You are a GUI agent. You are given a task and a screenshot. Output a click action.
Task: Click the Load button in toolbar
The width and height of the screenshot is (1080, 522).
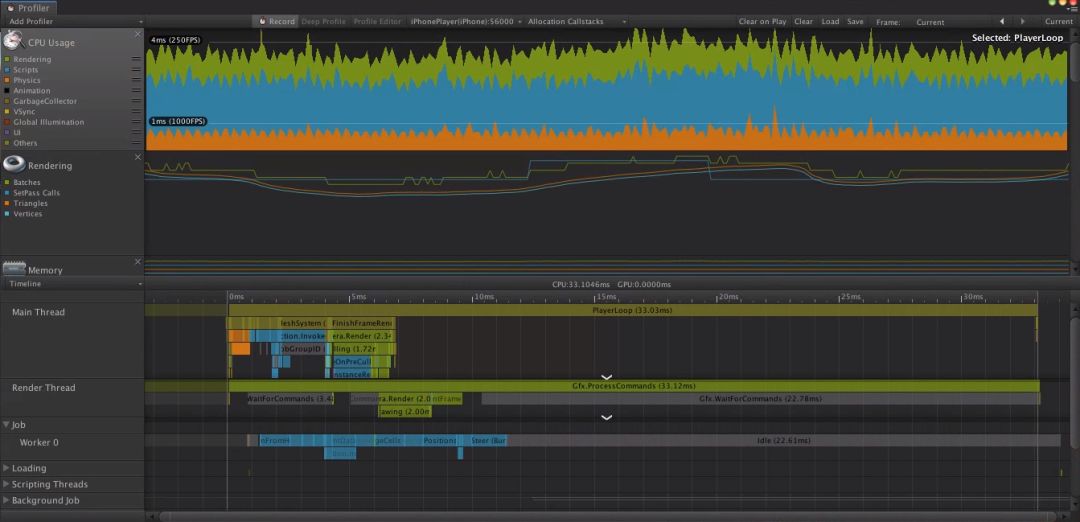(x=830, y=21)
